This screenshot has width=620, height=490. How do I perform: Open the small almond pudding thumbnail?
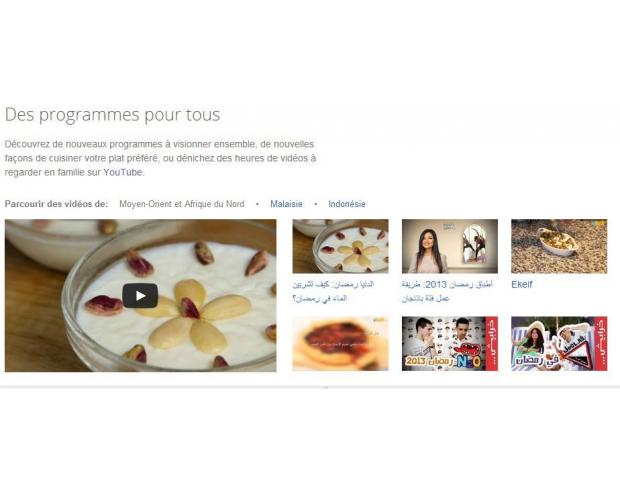340,246
